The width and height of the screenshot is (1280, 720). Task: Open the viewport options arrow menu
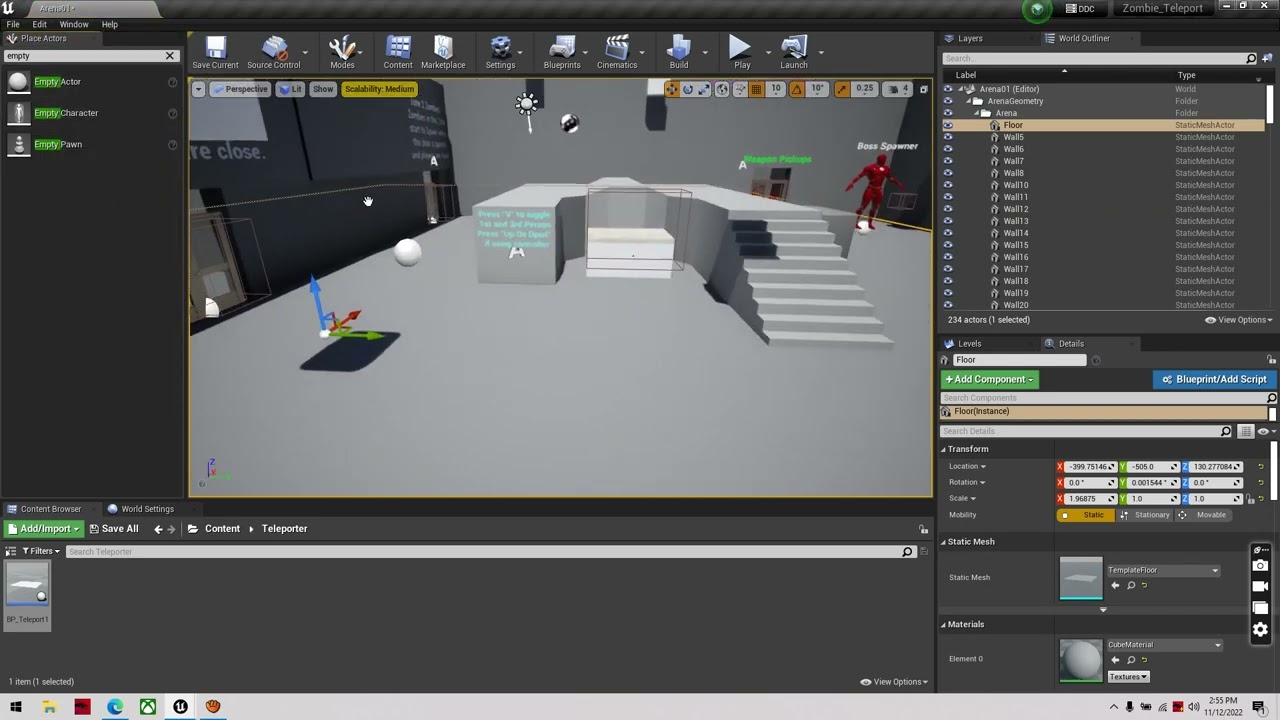[198, 89]
